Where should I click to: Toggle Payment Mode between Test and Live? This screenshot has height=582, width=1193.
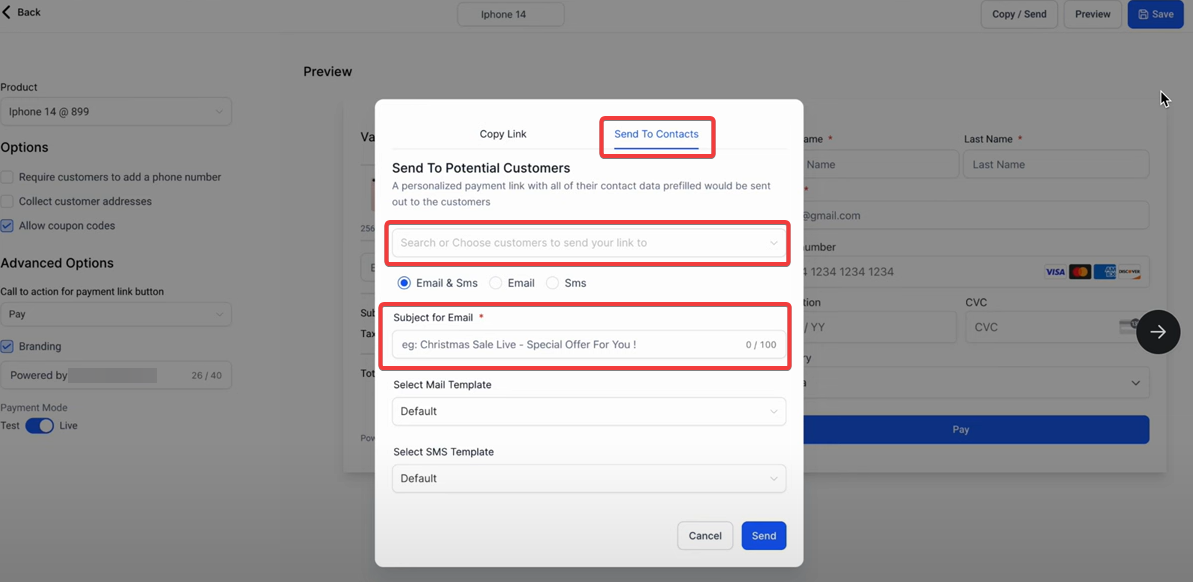(40, 426)
